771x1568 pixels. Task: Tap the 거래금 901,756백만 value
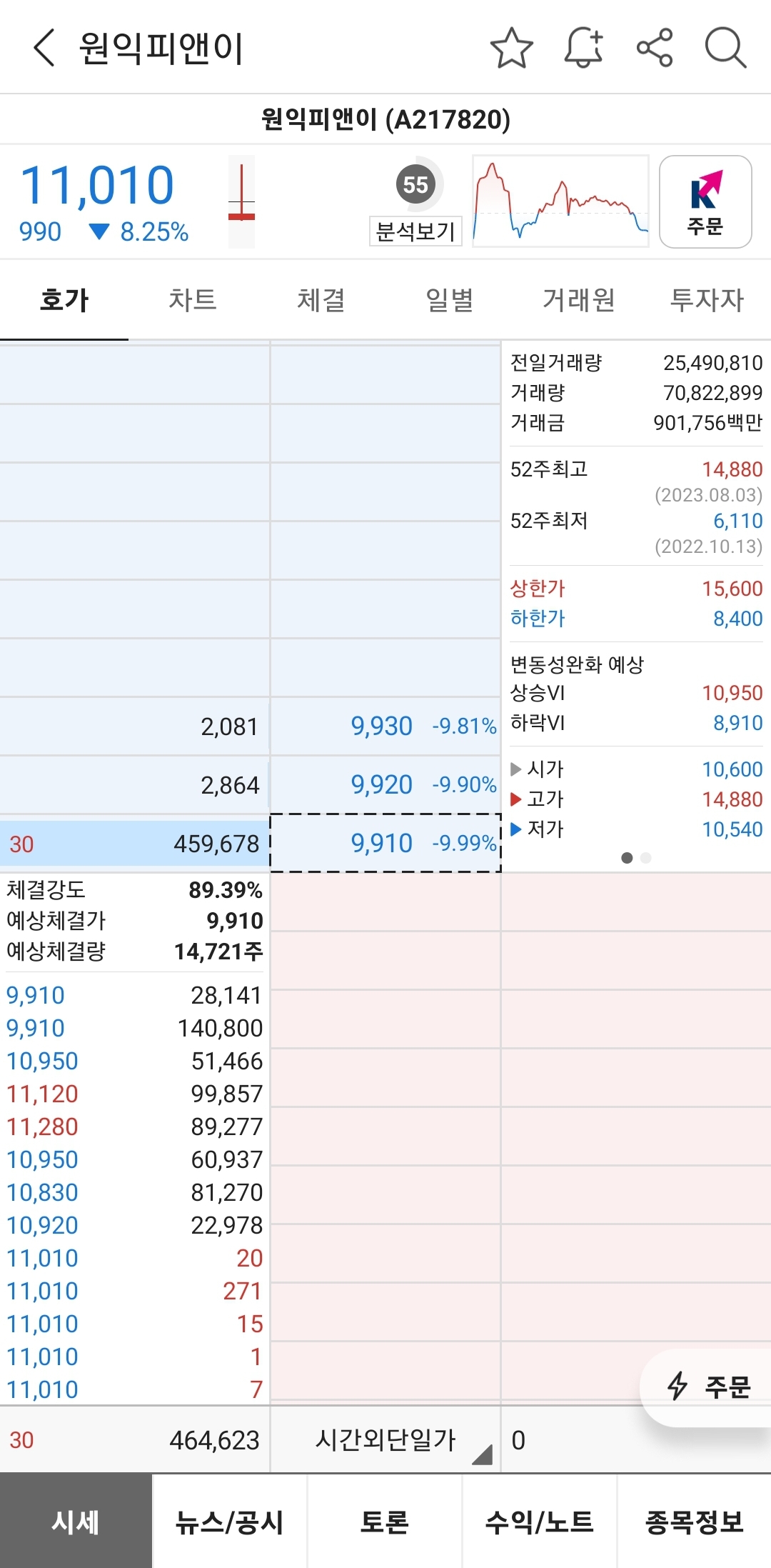tap(707, 423)
